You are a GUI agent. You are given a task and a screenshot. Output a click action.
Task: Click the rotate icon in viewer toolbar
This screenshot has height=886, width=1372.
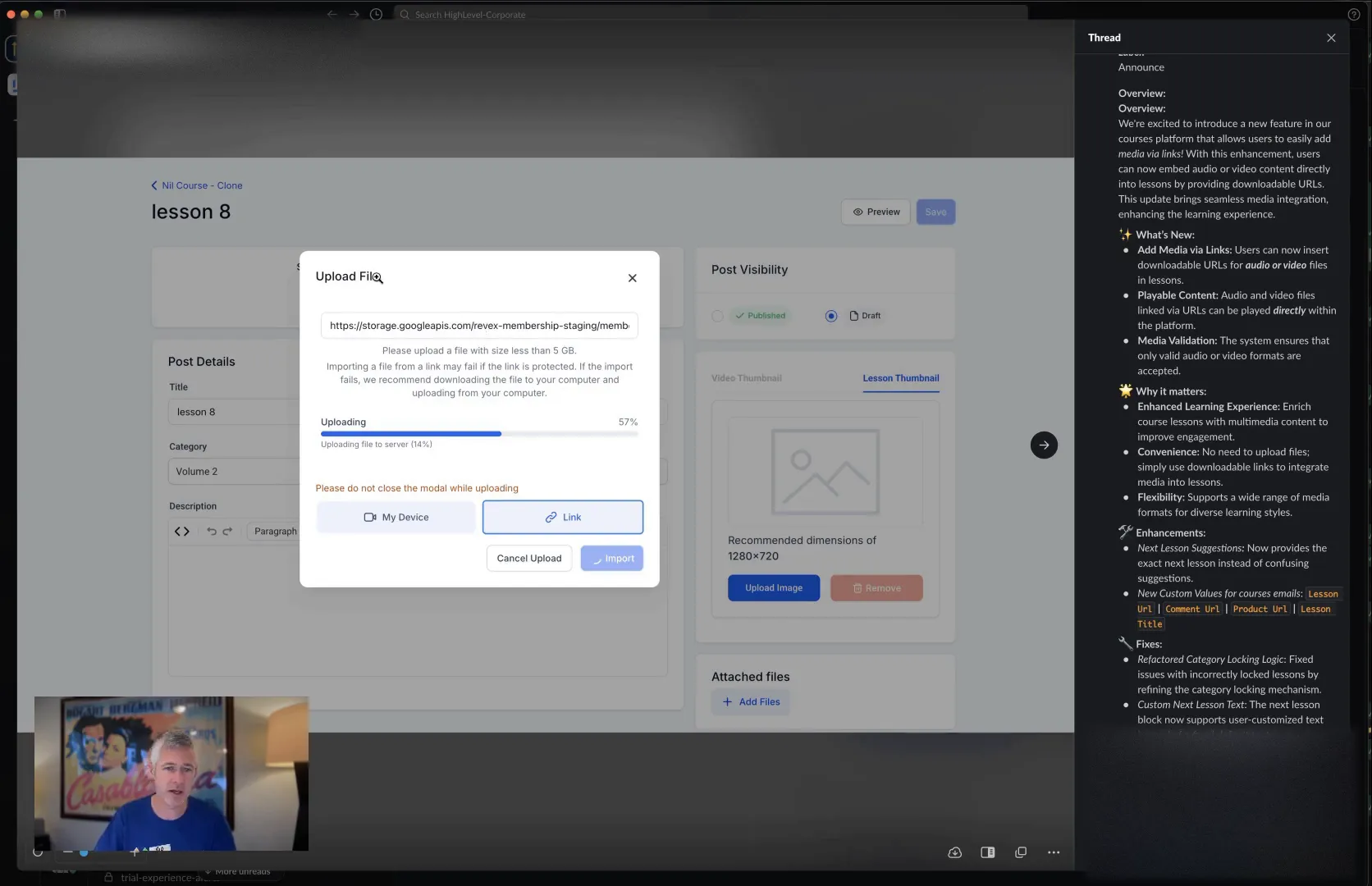(38, 852)
